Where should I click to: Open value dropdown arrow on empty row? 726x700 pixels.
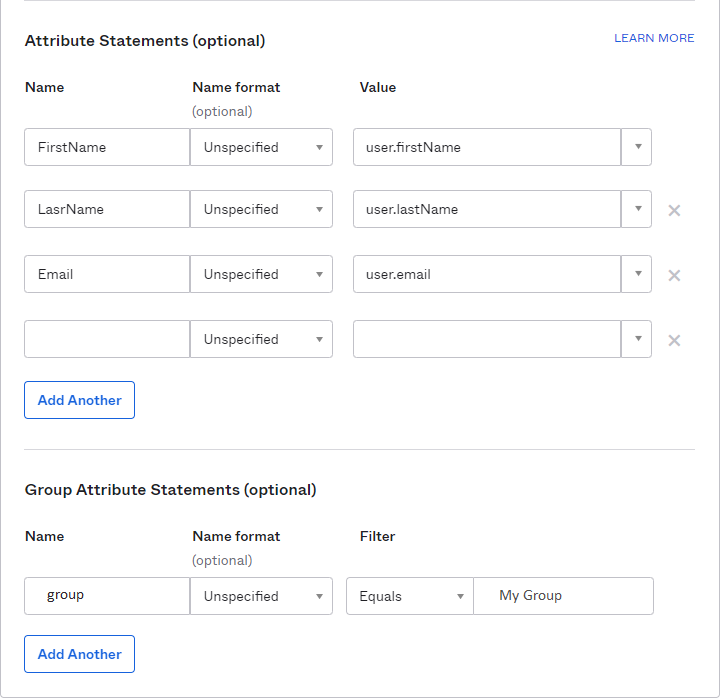637,339
